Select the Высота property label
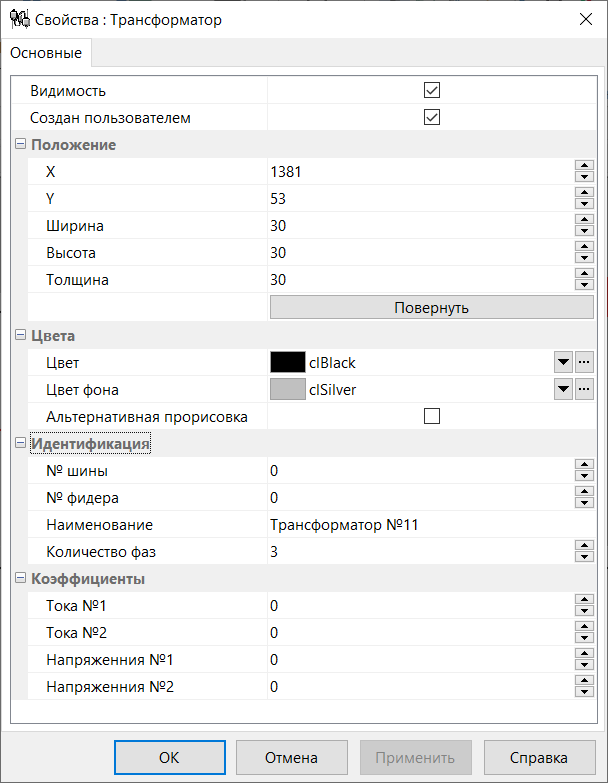608x783 pixels. click(x=71, y=253)
